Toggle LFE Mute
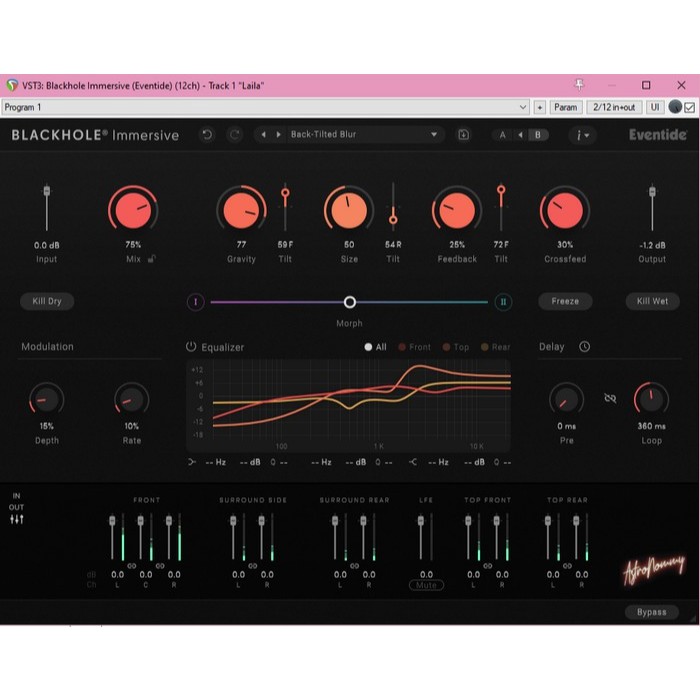 coord(426,585)
